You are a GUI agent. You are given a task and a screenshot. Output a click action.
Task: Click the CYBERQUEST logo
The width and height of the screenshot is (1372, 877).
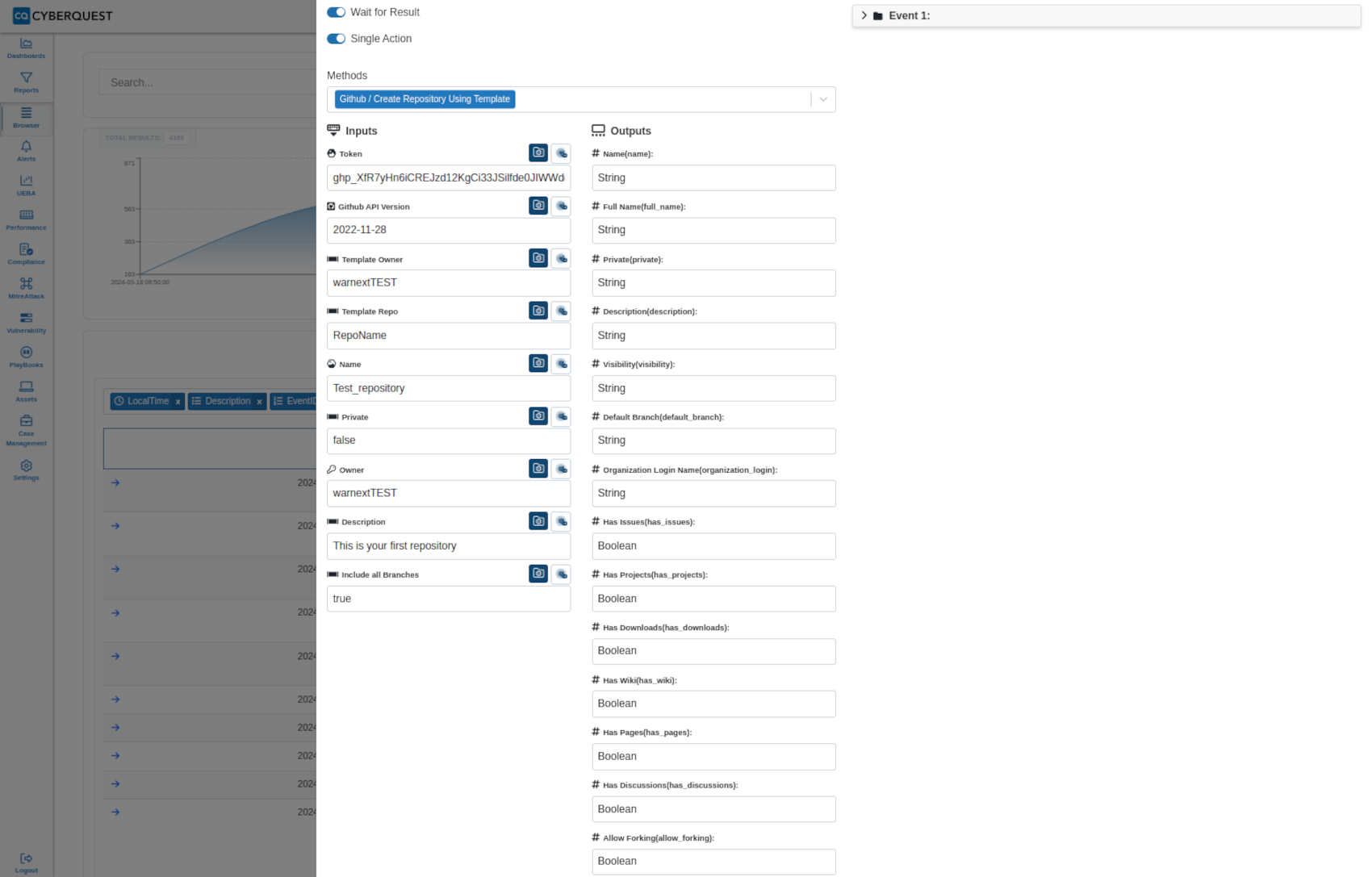coord(62,15)
